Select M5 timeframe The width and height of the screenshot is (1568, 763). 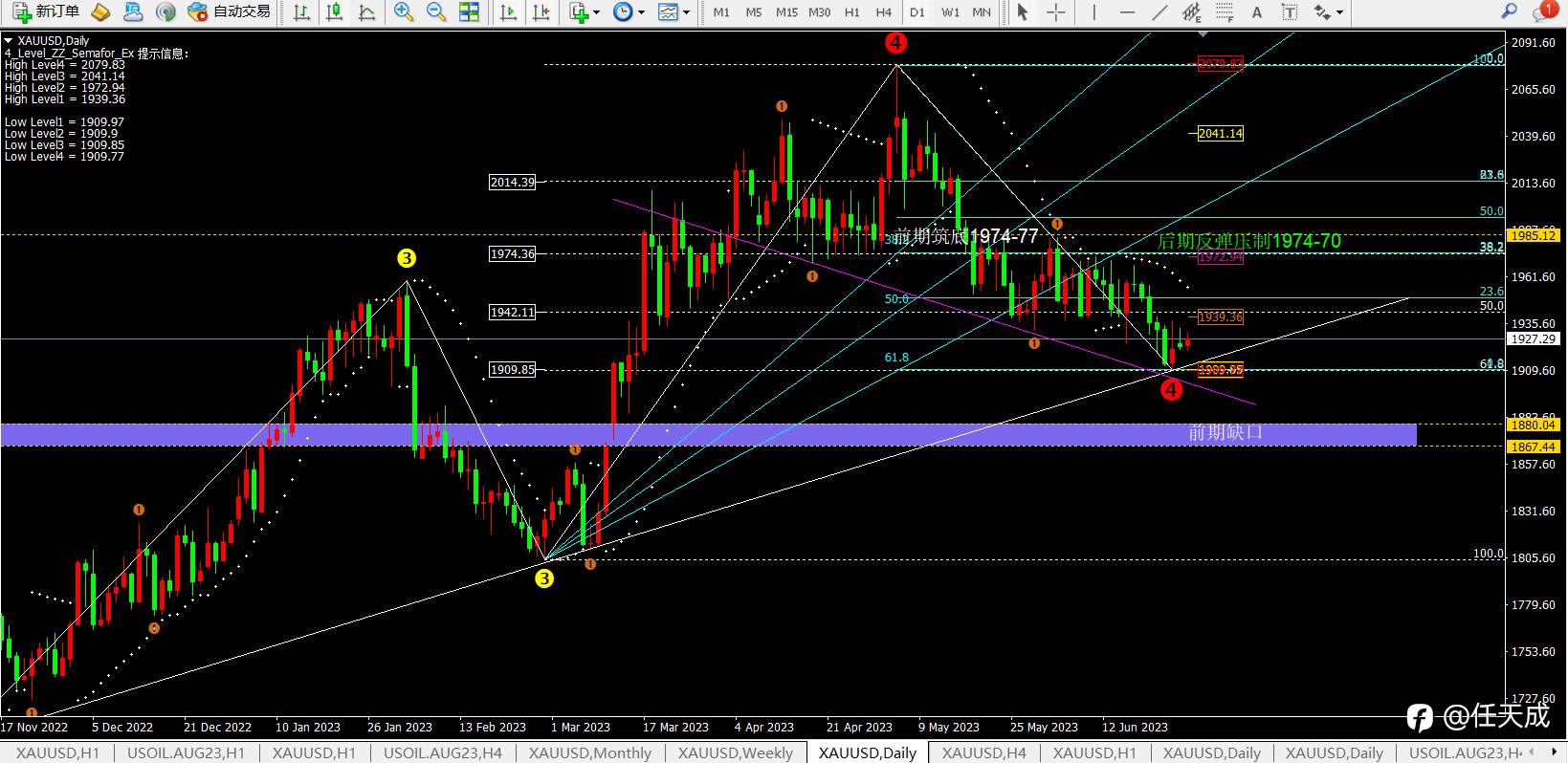(754, 12)
